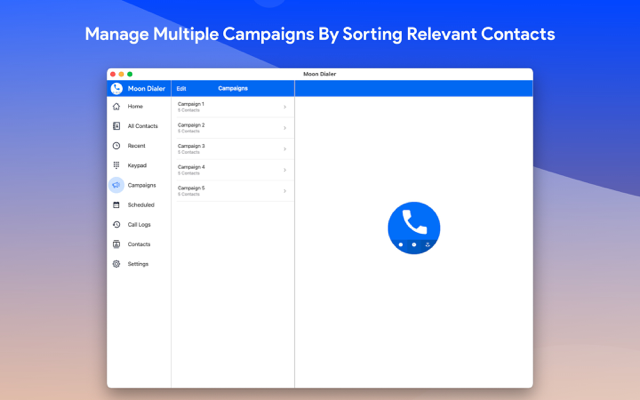Open the Contacts card icon in sidebar
Viewport: 640px width, 400px height.
117,244
